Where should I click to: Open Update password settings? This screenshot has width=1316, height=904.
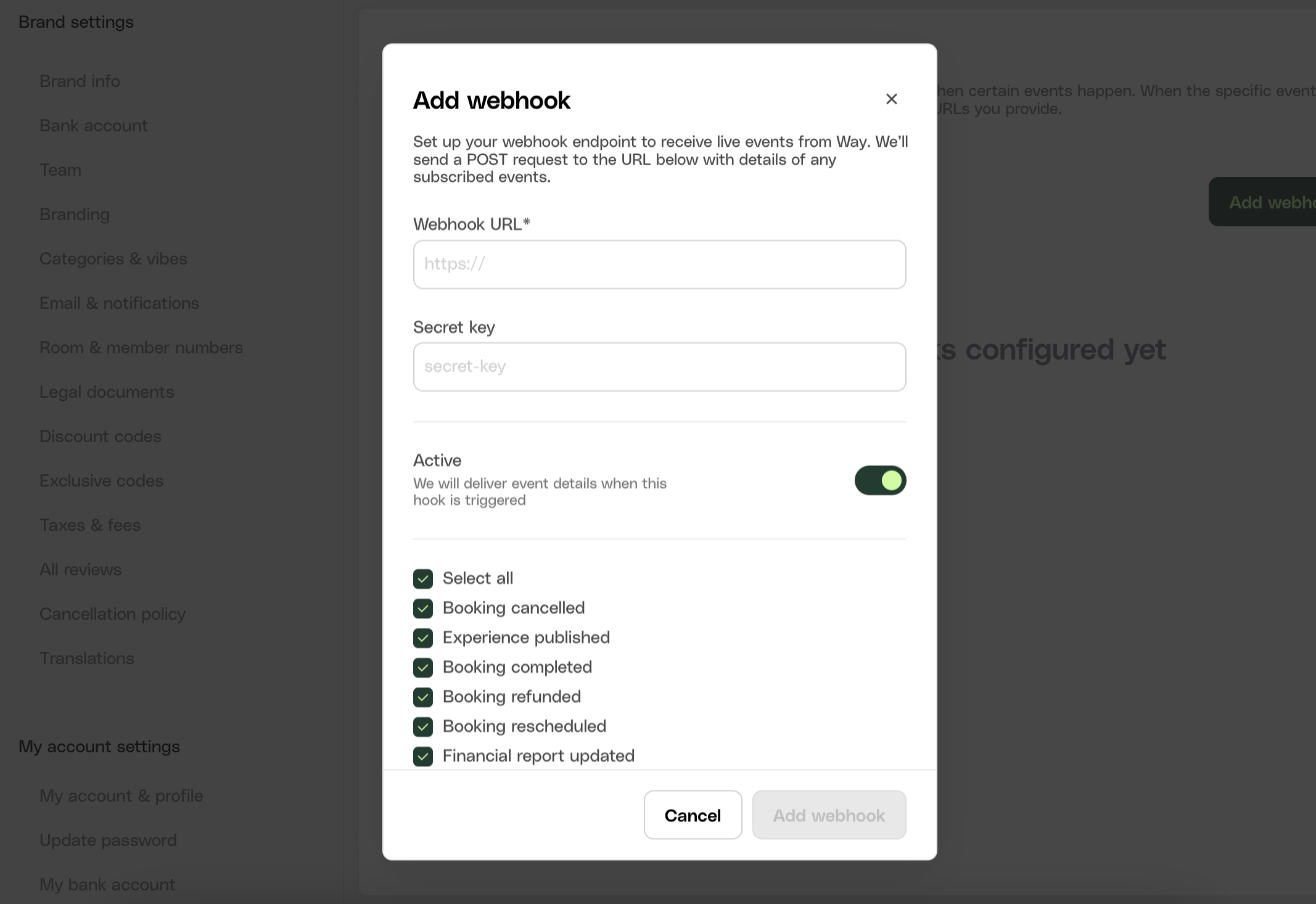[x=108, y=840]
